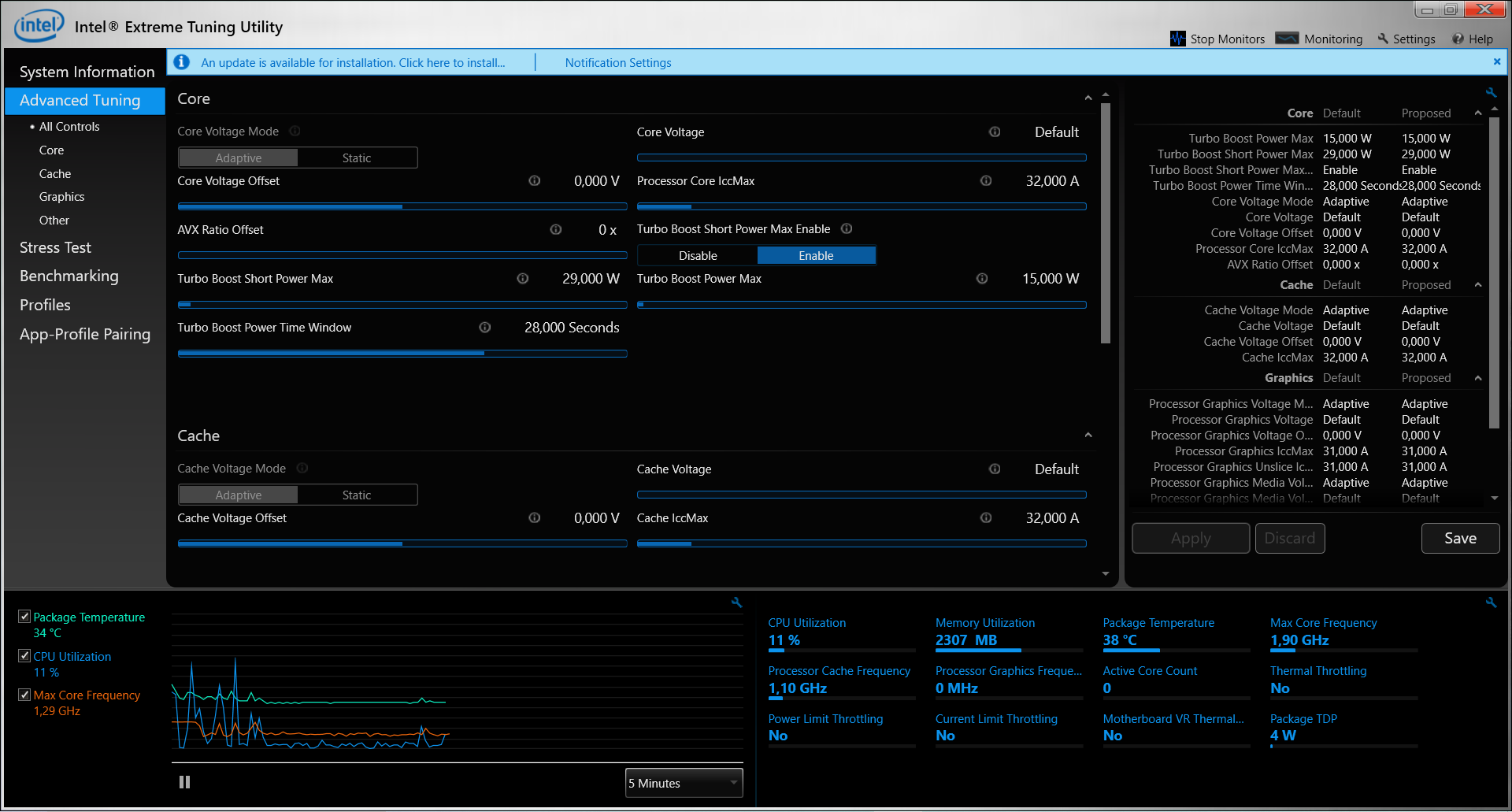Open Settings wrench icon in header
Viewport: 1512px width, 812px height.
pyautogui.click(x=1383, y=39)
